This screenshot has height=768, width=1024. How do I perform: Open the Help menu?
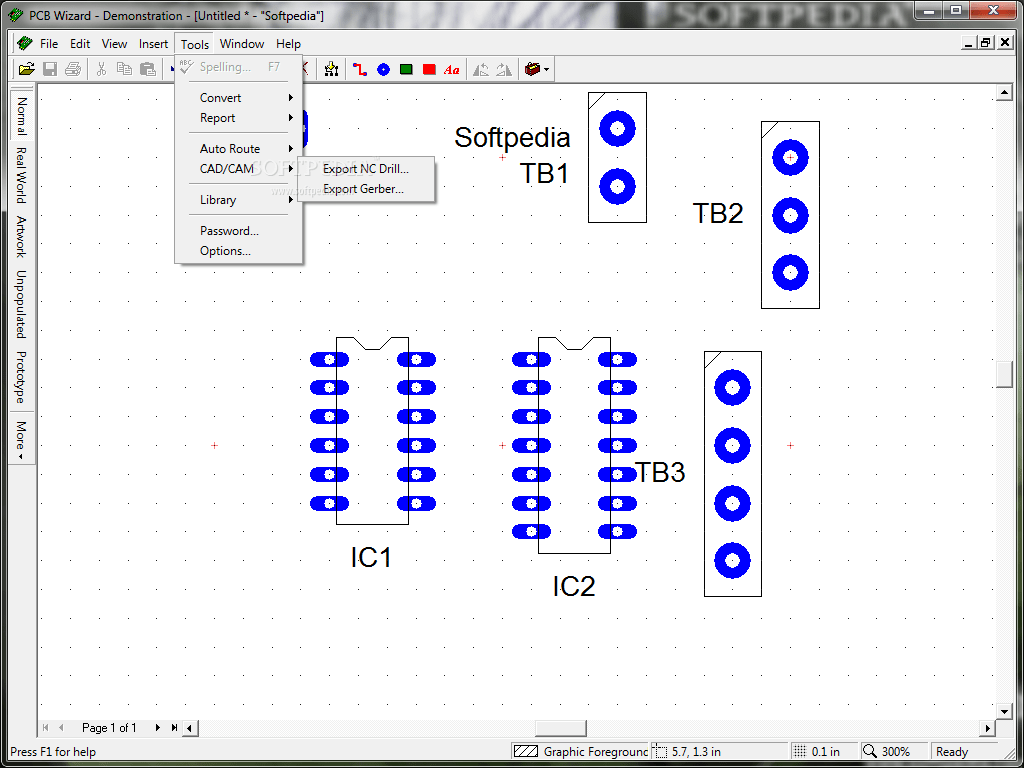(288, 44)
